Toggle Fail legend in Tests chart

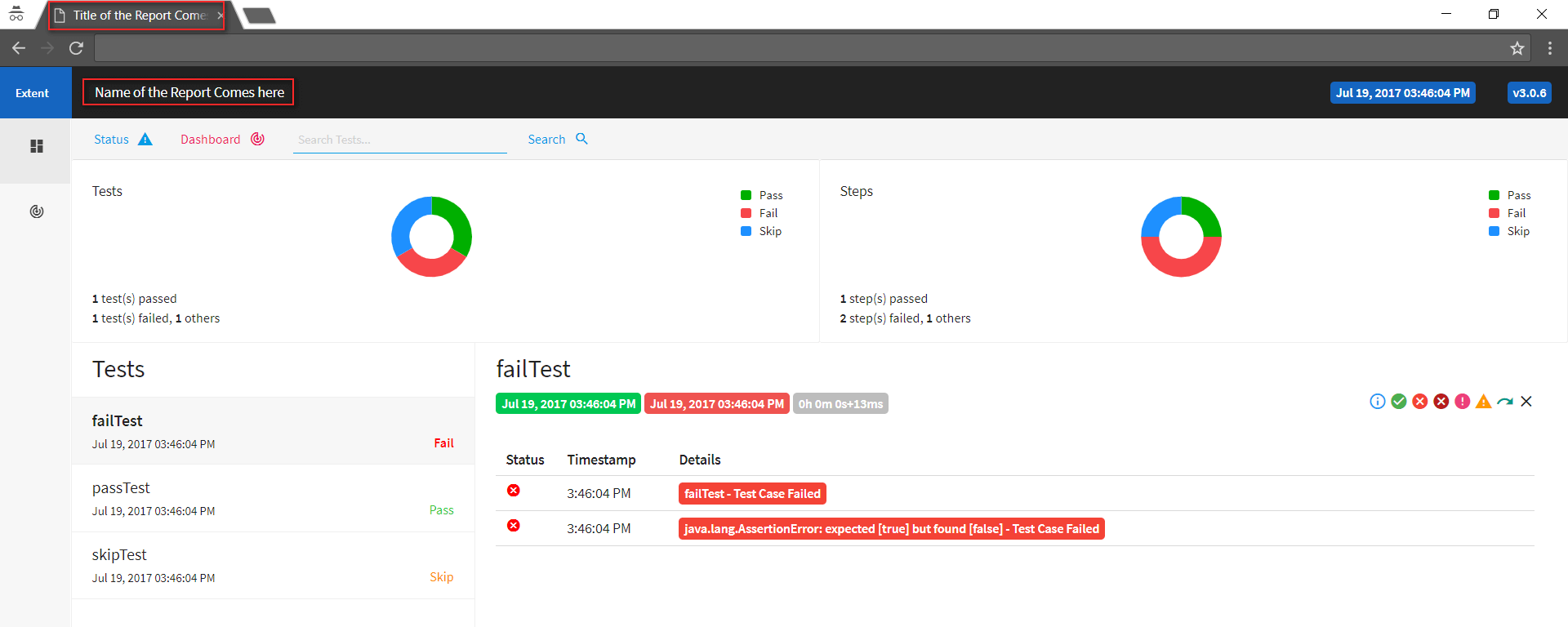coord(759,213)
